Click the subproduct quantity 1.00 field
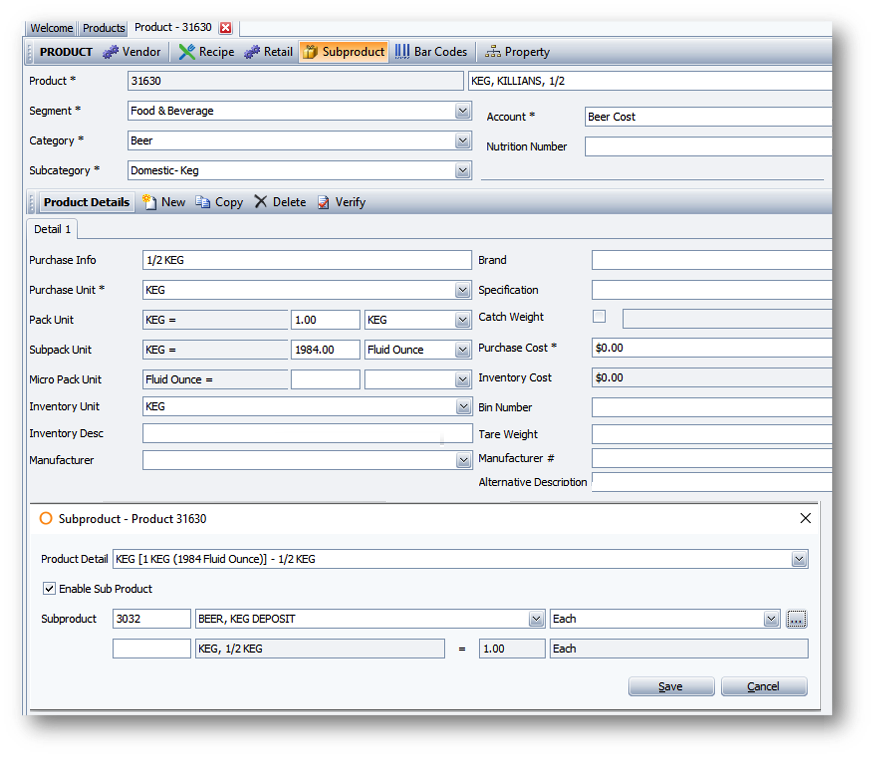Image resolution: width=876 pixels, height=758 pixels. [x=512, y=649]
